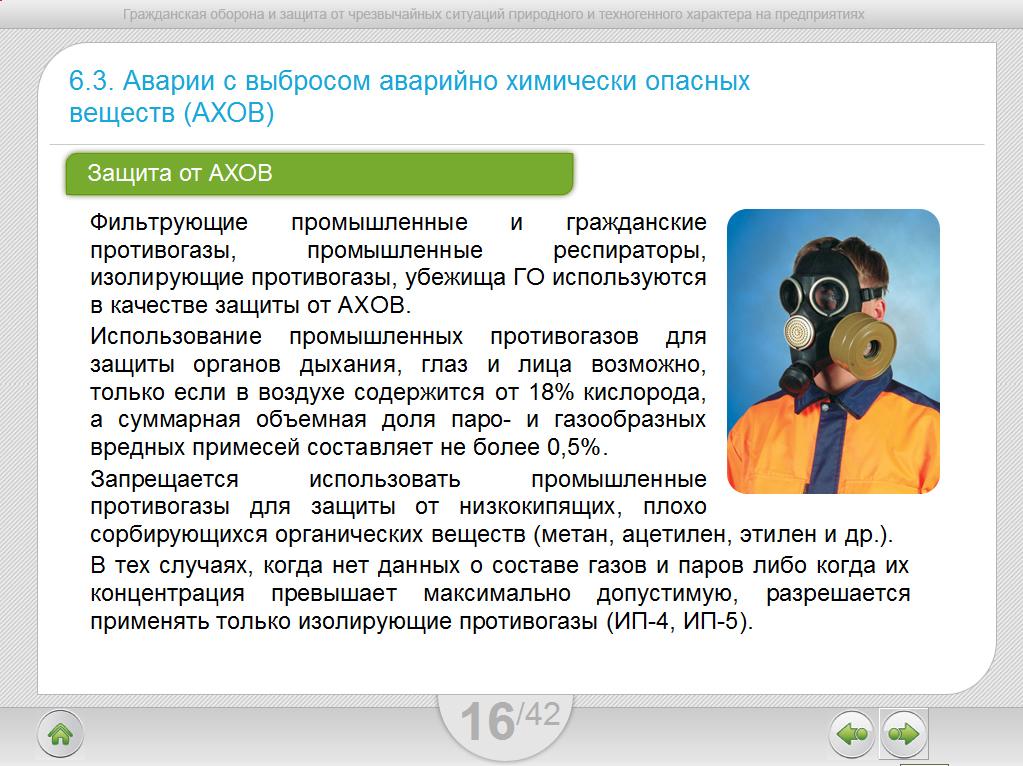This screenshot has height=766, width=1023.
Task: Click the '(АХОВ)' word in the title
Action: (x=229, y=113)
